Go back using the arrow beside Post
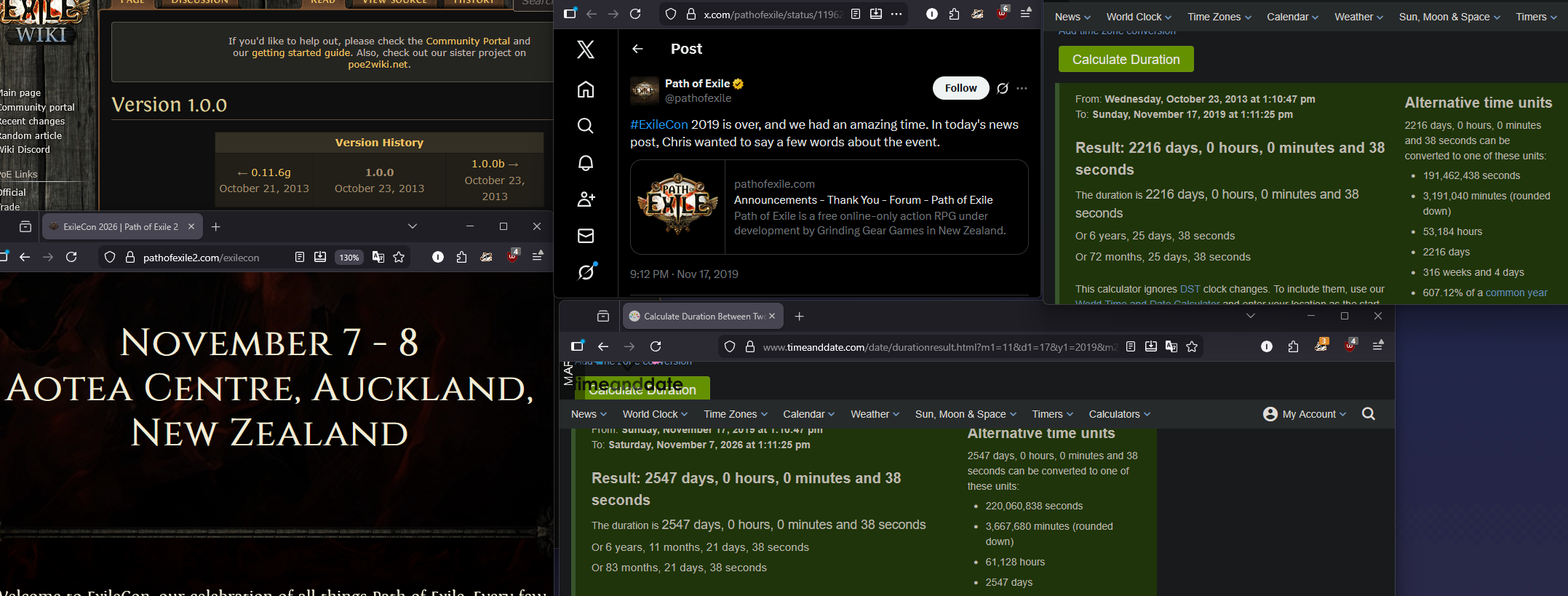This screenshot has width=1568, height=596. (638, 49)
